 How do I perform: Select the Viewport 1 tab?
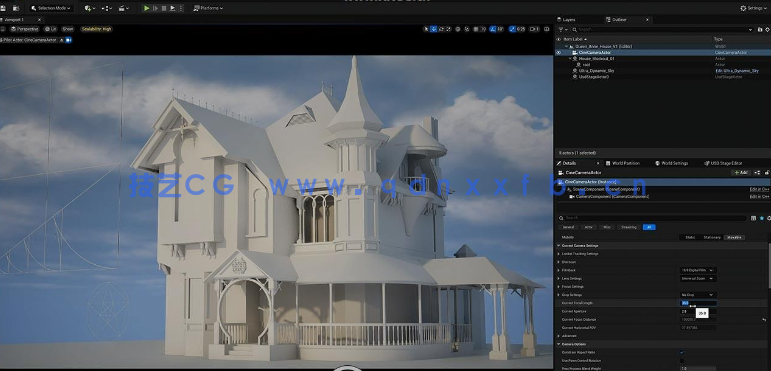pyautogui.click(x=15, y=20)
